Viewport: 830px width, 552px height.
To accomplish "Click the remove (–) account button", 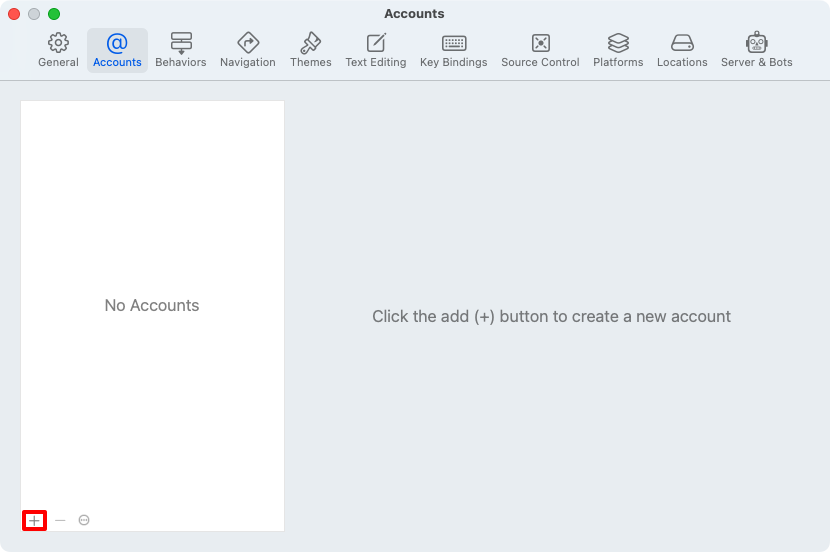I will [x=60, y=520].
